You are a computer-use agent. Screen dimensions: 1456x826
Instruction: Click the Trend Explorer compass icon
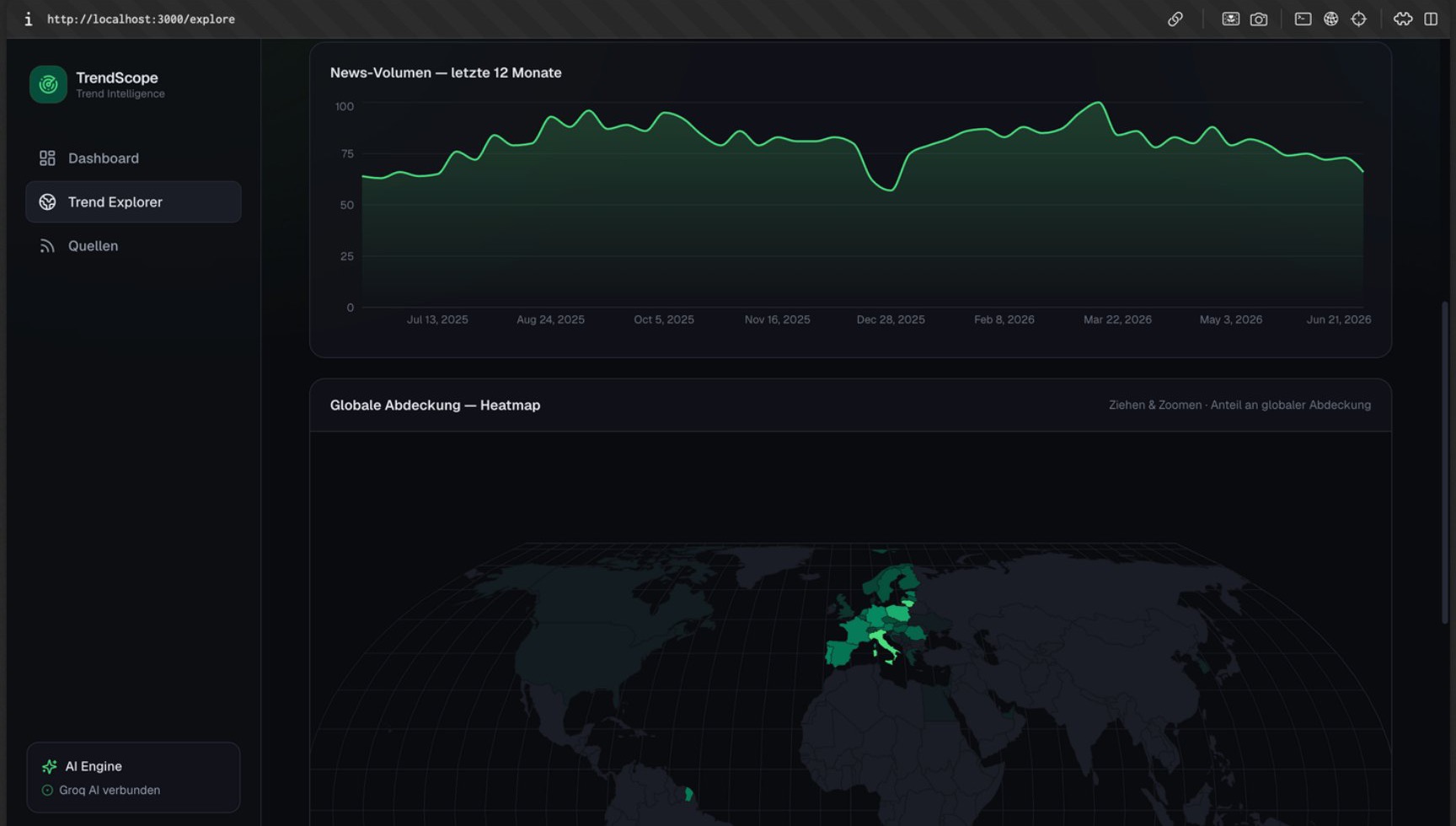click(47, 202)
